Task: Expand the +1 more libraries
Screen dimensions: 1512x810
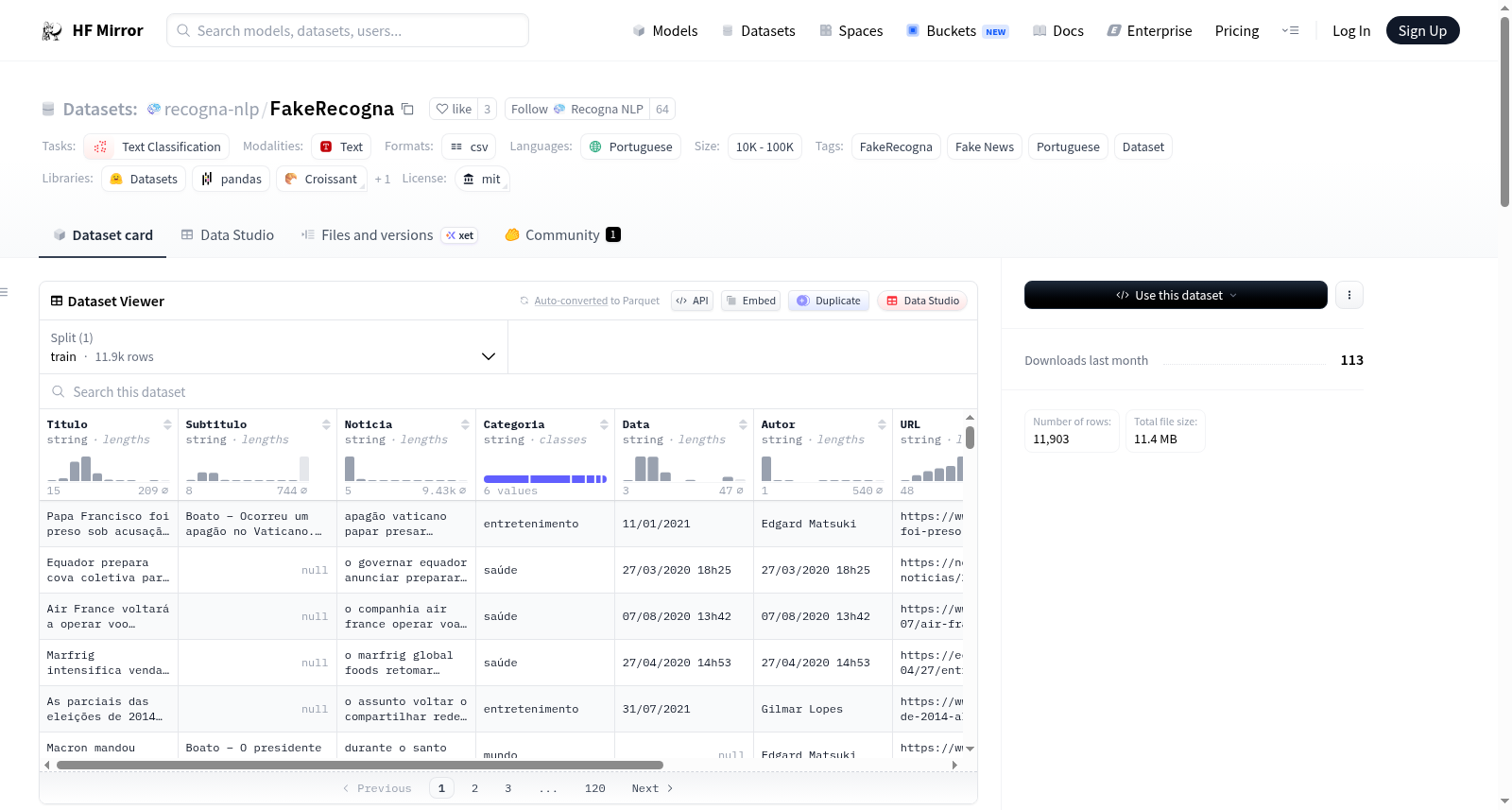Action: point(382,179)
